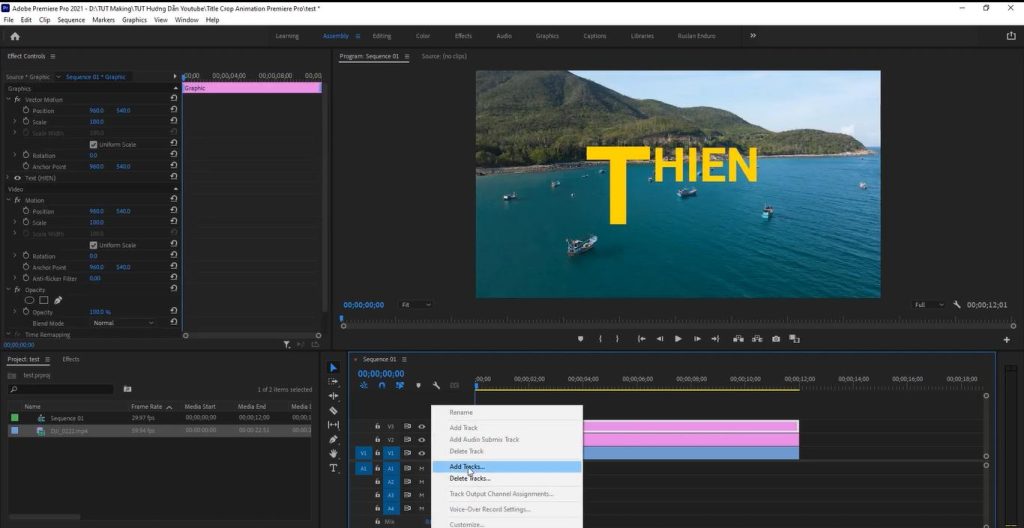Reset Vector Motion Position parameter

[174, 110]
